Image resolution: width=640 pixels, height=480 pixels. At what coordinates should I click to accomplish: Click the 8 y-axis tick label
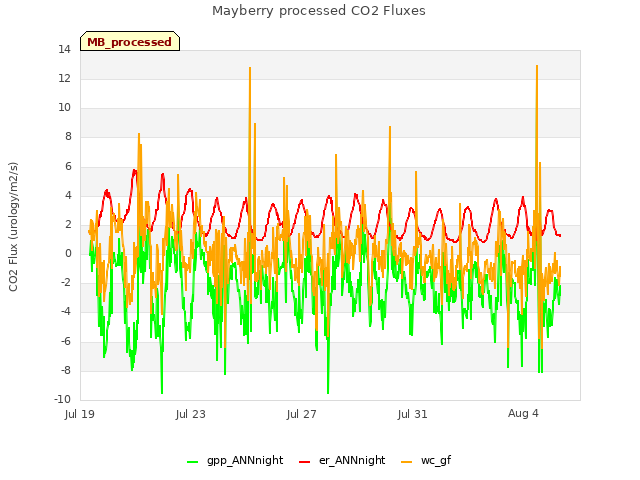click(x=68, y=137)
